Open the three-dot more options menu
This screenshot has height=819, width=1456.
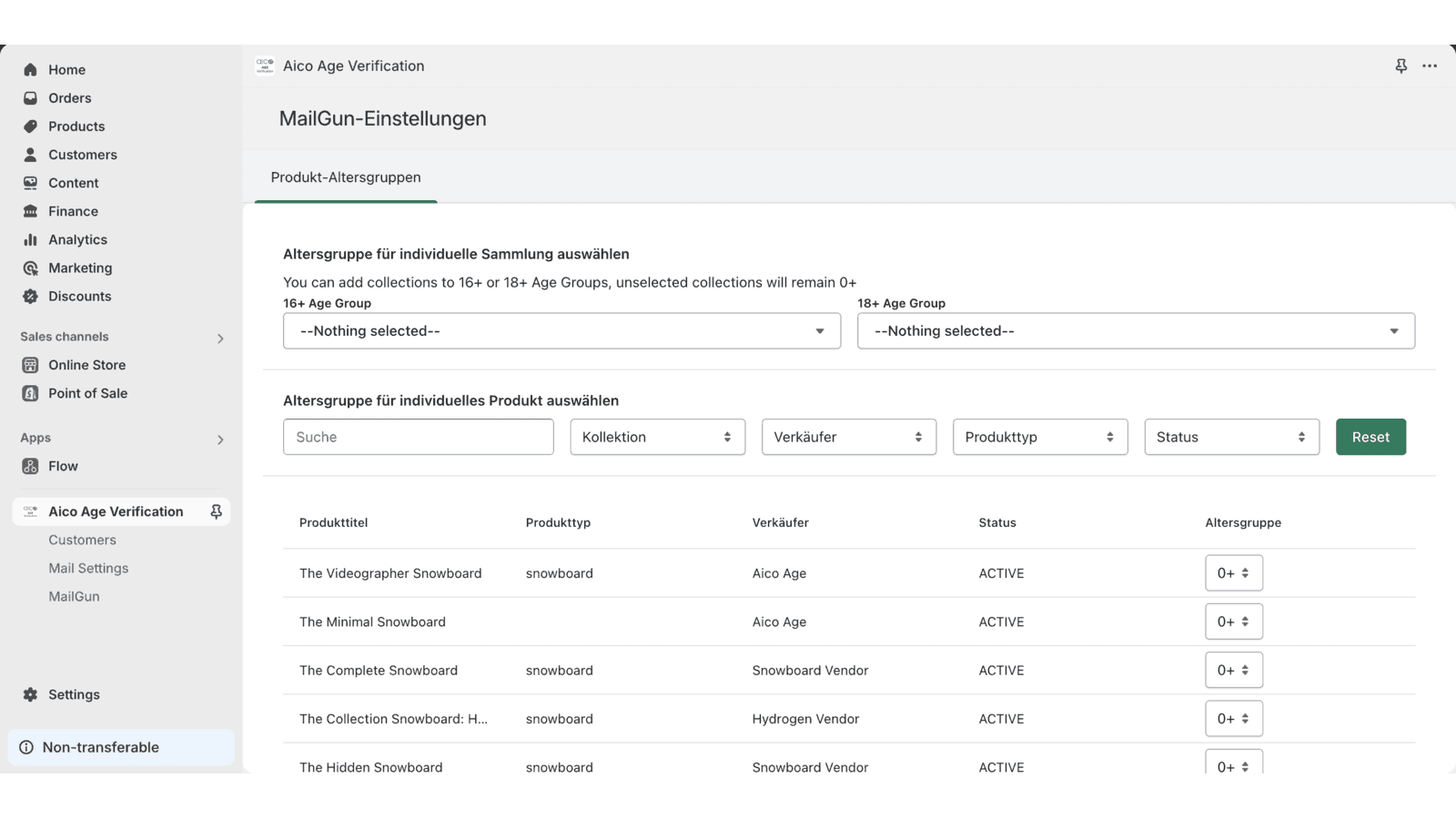pyautogui.click(x=1430, y=66)
